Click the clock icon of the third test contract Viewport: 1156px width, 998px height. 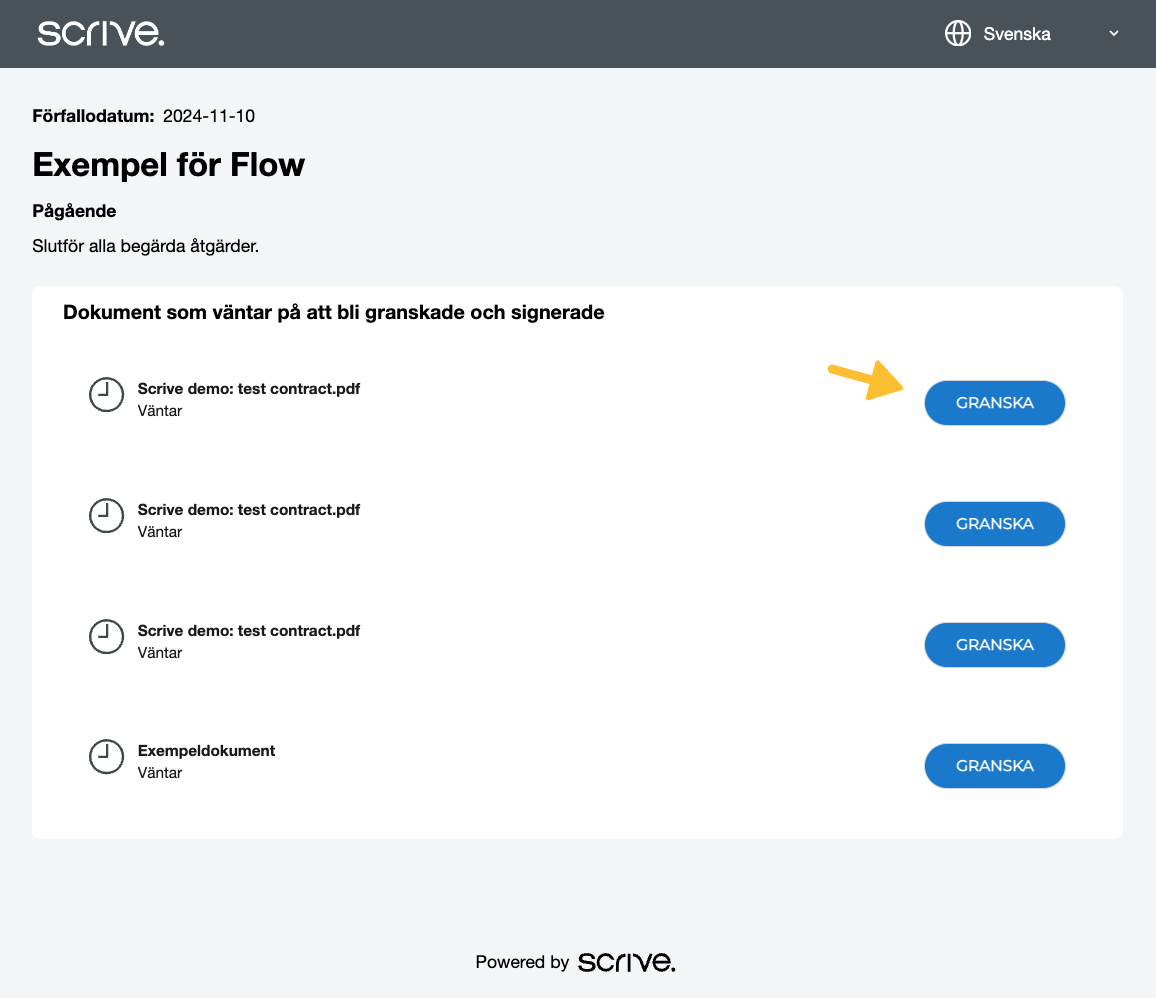(106, 637)
